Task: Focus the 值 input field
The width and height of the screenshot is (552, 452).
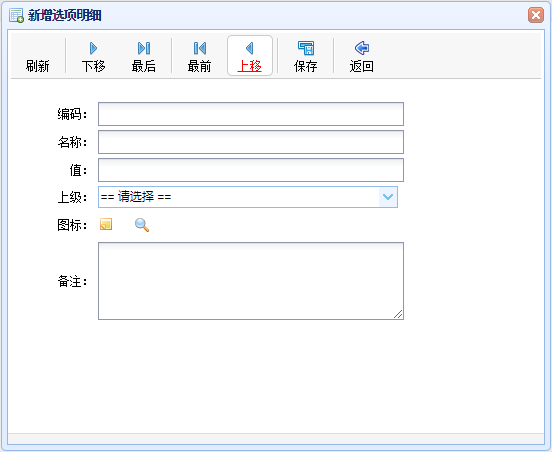Action: tap(251, 170)
